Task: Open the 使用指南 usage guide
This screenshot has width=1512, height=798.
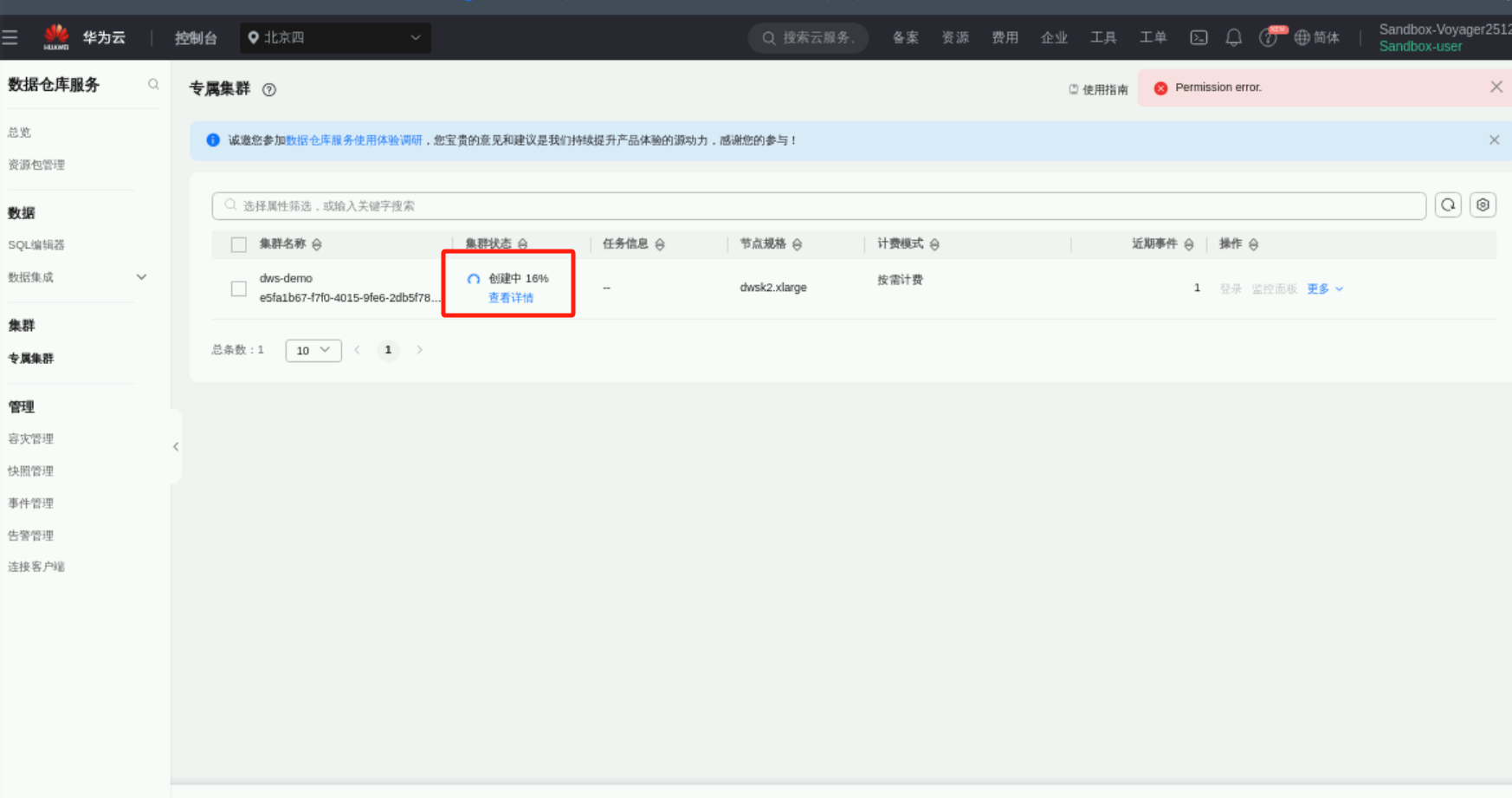Action: tap(1098, 89)
